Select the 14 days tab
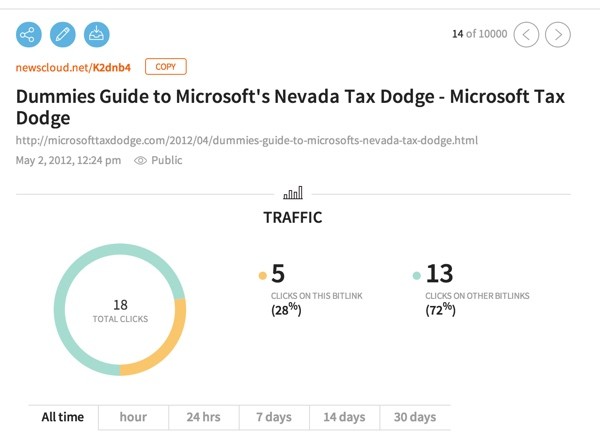600x434 pixels. pyautogui.click(x=344, y=417)
